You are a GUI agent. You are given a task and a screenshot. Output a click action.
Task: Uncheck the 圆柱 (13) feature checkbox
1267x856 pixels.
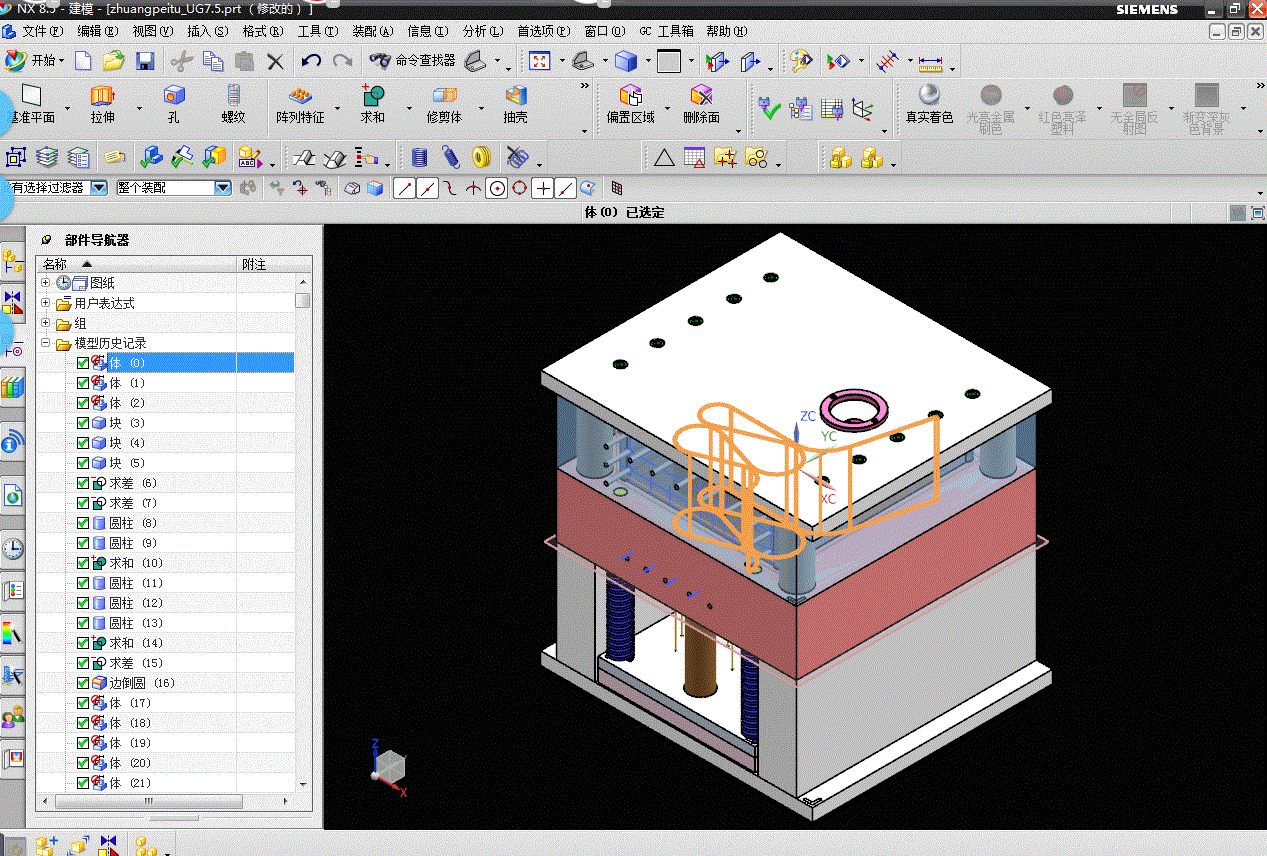tap(83, 623)
